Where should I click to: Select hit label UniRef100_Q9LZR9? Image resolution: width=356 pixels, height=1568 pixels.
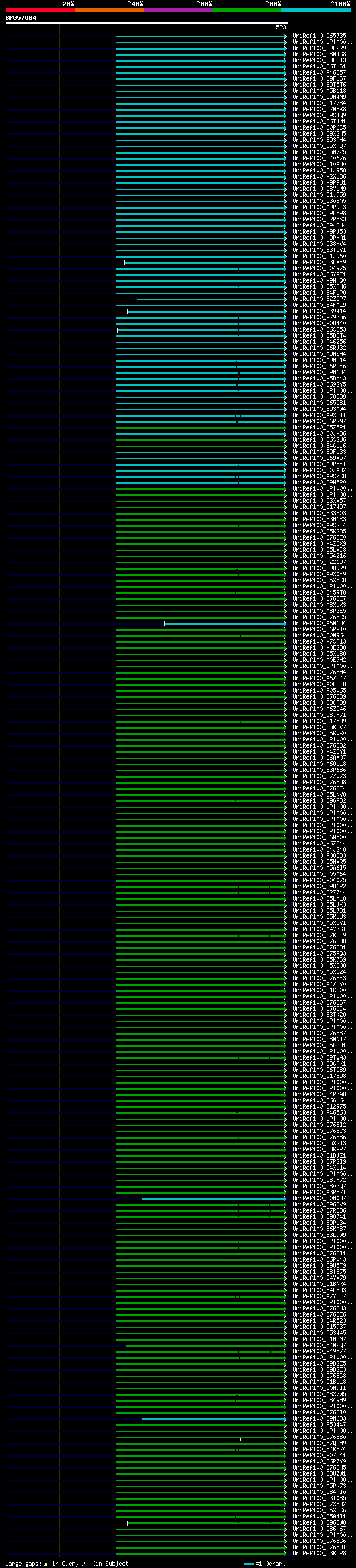(x=319, y=48)
